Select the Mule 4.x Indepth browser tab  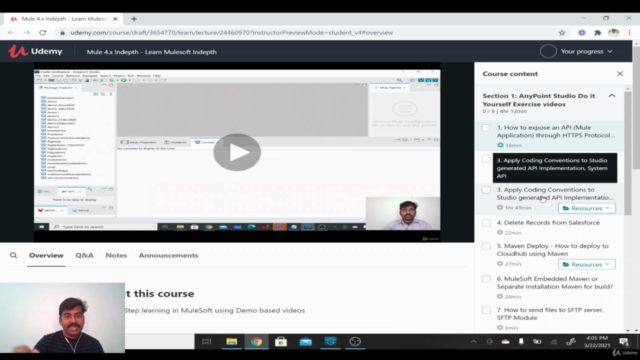(x=63, y=19)
